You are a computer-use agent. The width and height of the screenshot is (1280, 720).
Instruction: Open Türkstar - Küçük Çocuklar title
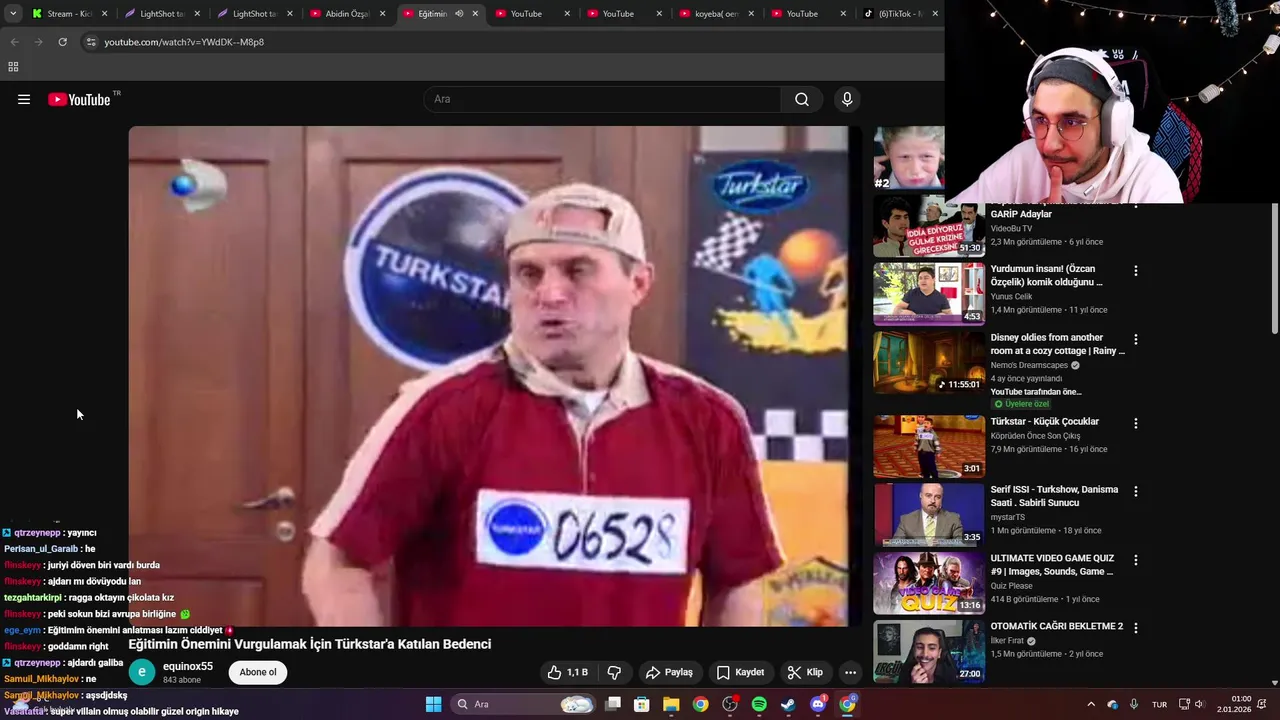coord(1044,422)
